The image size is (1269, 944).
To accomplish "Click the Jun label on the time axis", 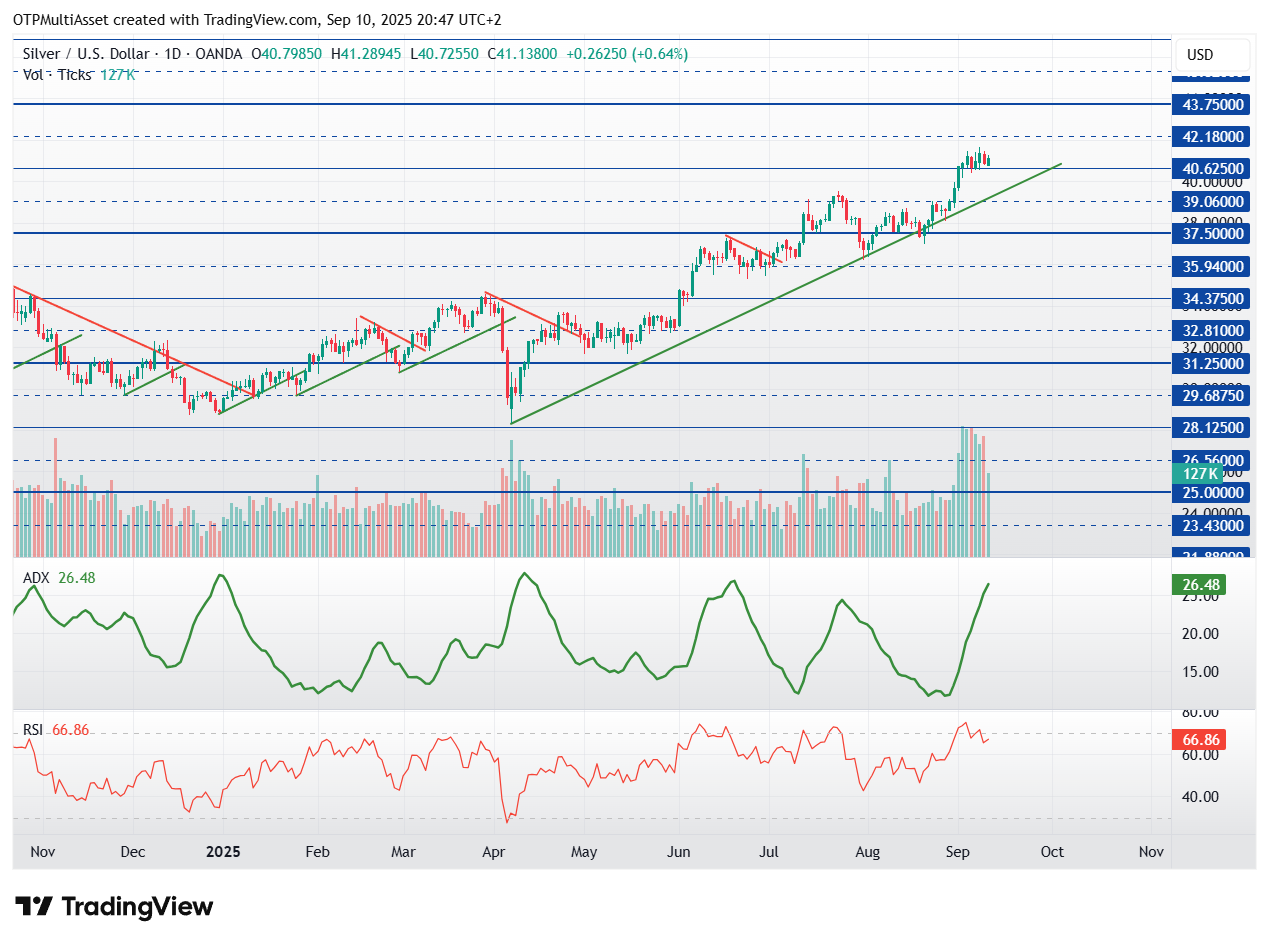I will click(x=678, y=852).
